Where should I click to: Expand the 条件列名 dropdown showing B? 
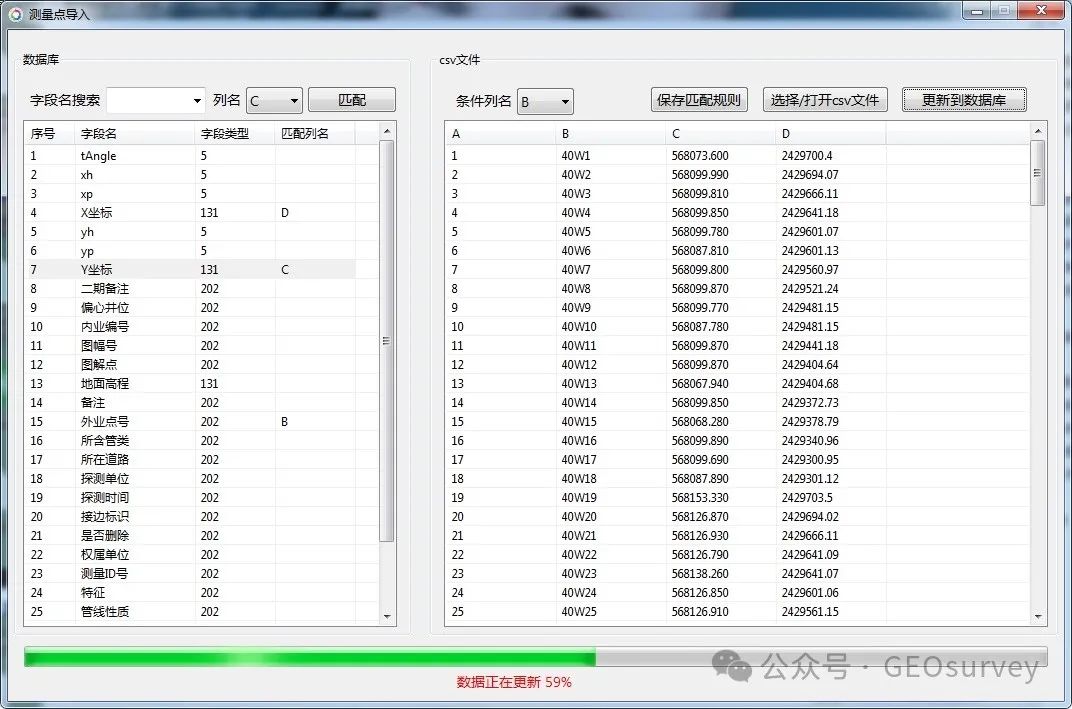coord(545,102)
